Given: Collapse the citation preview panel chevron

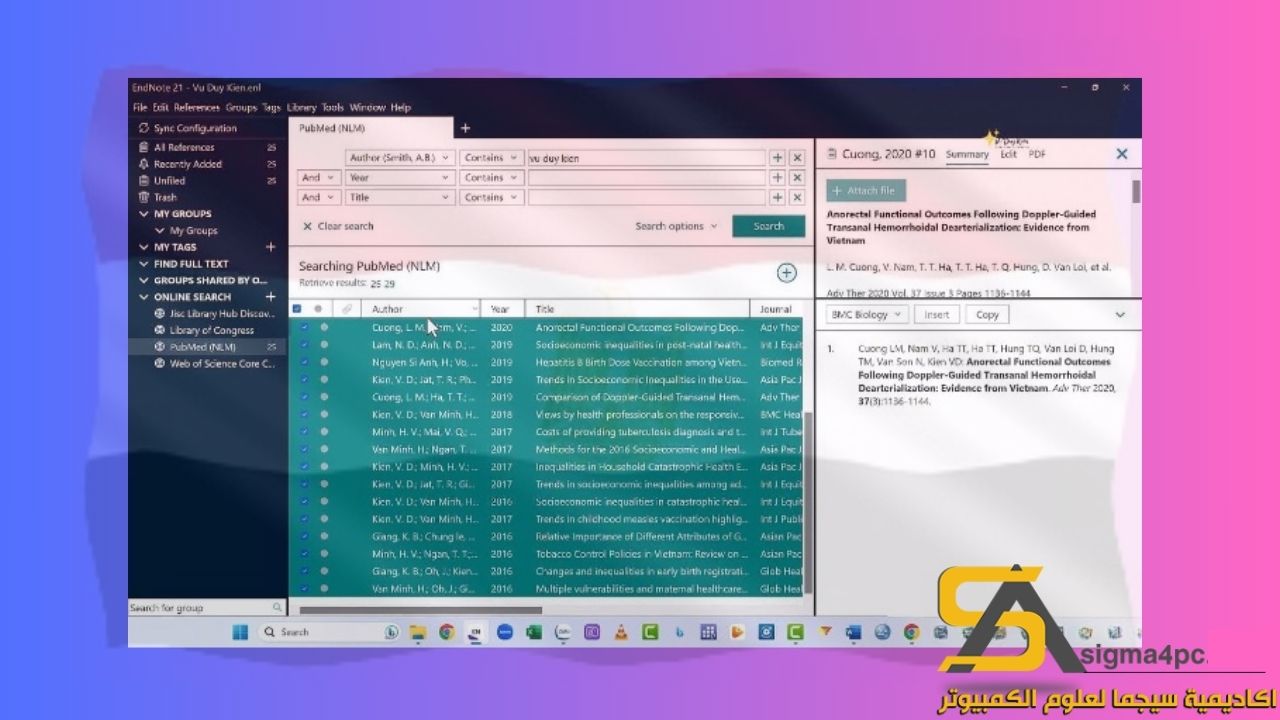Looking at the screenshot, I should coord(1120,314).
